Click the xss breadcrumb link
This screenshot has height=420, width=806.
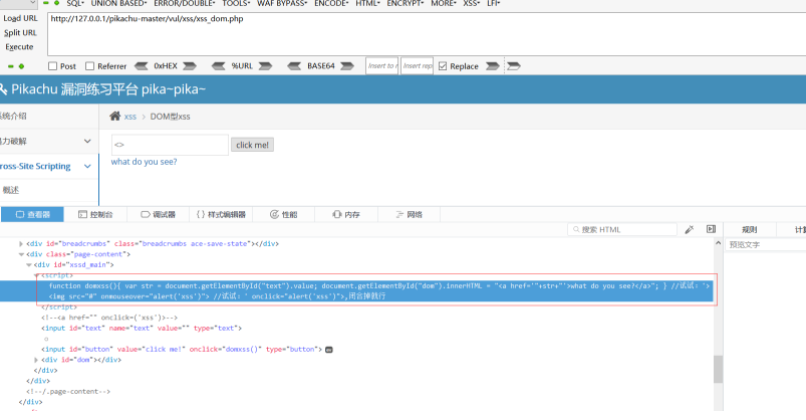130,117
